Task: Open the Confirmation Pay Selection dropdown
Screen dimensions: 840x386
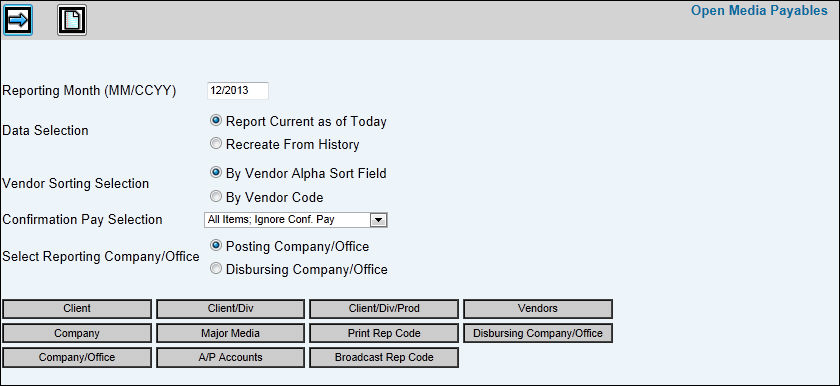Action: [296, 220]
